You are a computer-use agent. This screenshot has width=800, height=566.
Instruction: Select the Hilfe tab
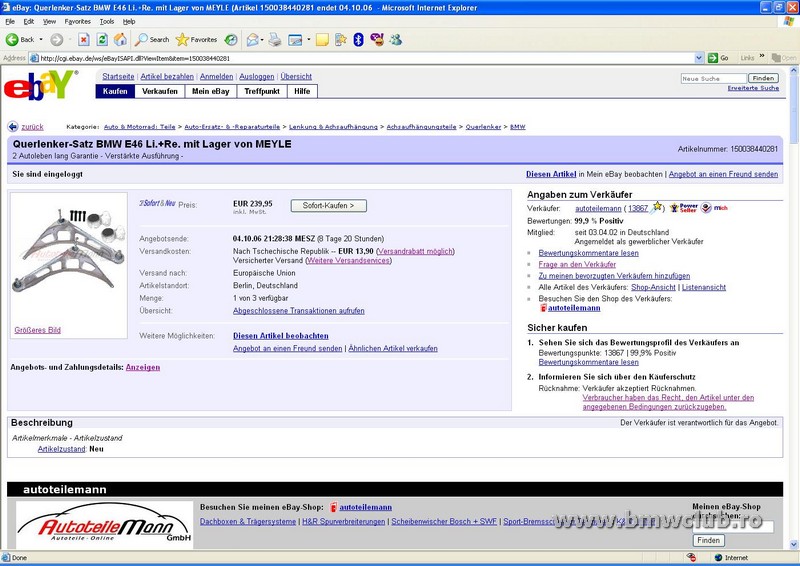pyautogui.click(x=302, y=91)
